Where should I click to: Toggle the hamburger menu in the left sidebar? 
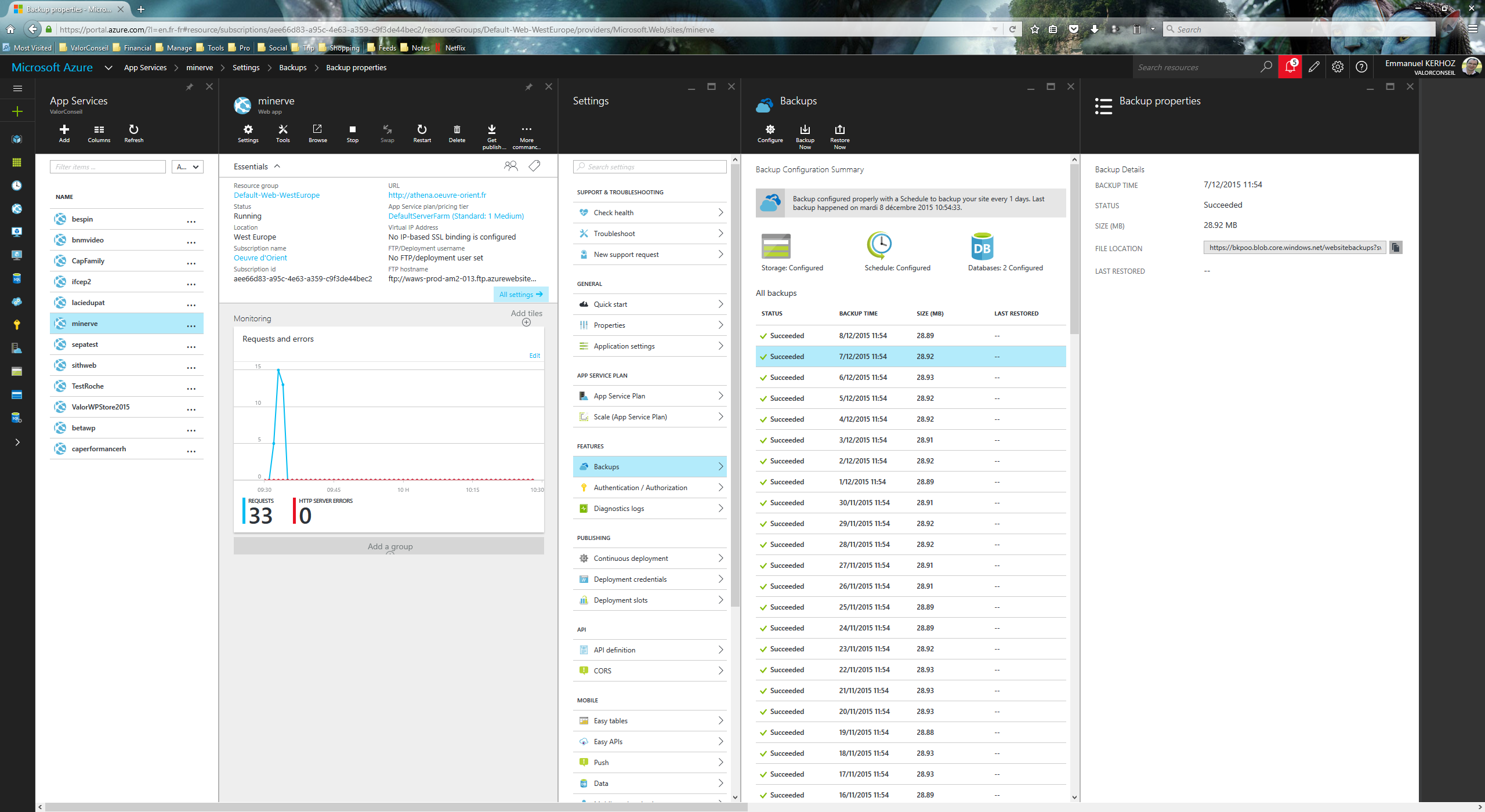17,88
